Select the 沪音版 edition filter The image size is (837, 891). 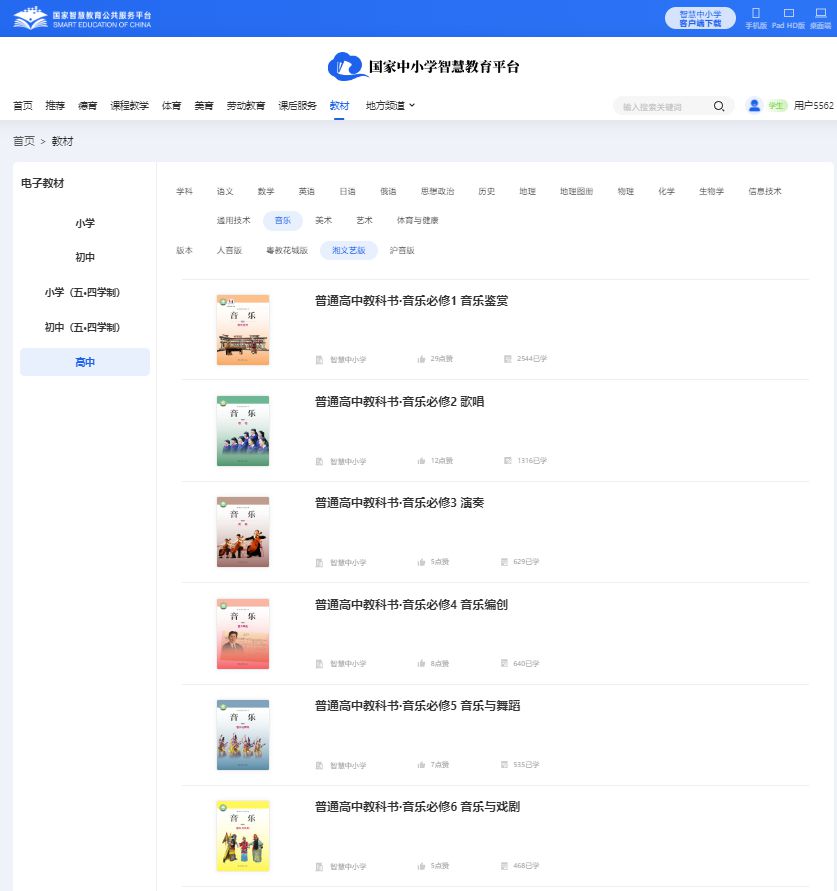[402, 251]
